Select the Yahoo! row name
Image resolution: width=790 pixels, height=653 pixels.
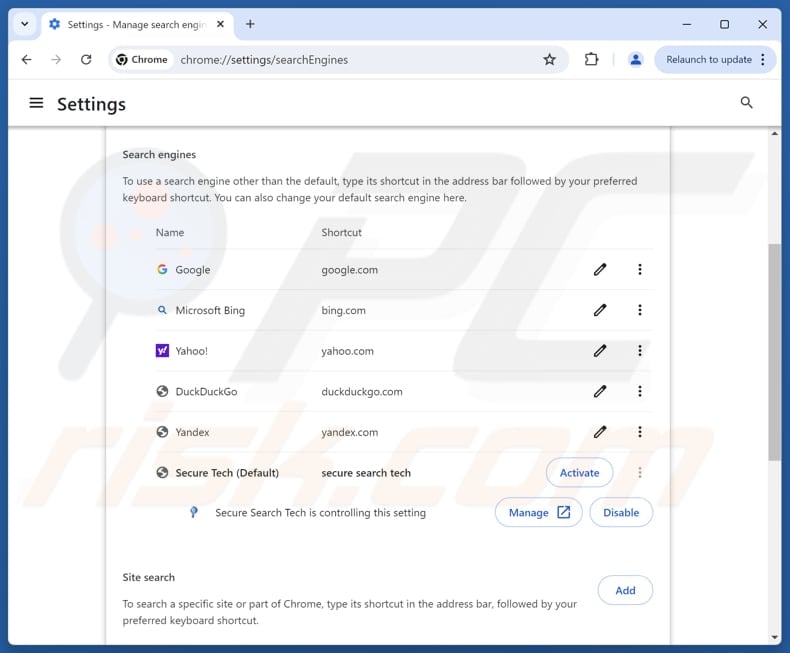coord(191,351)
